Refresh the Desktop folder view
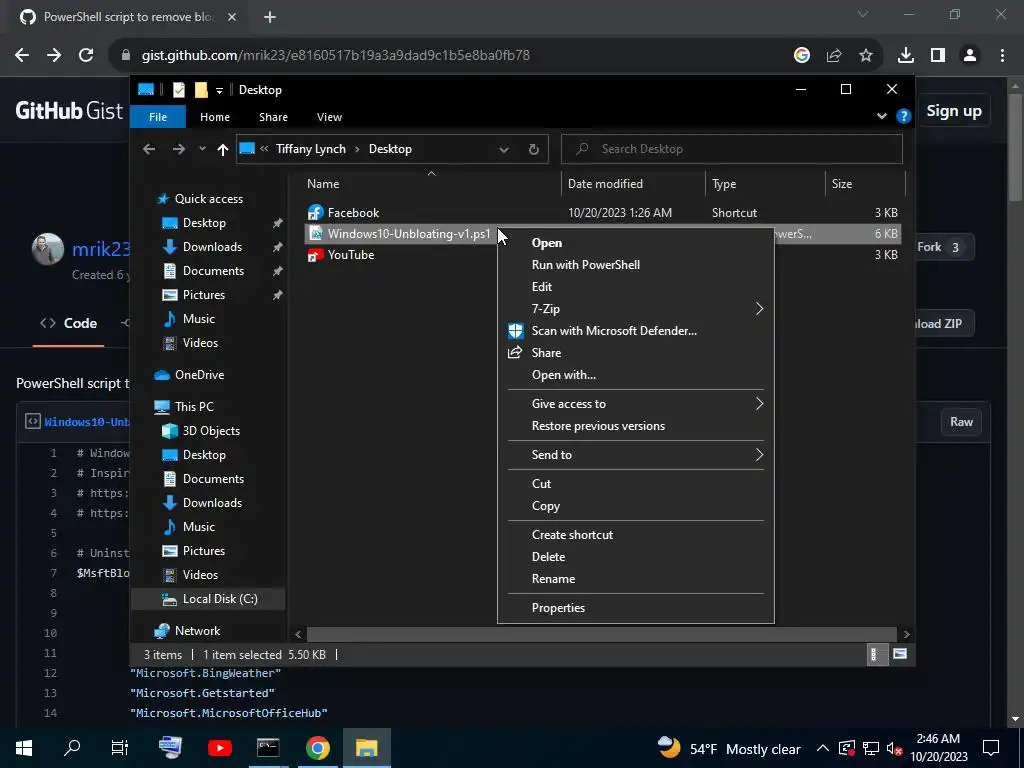 tap(534, 149)
